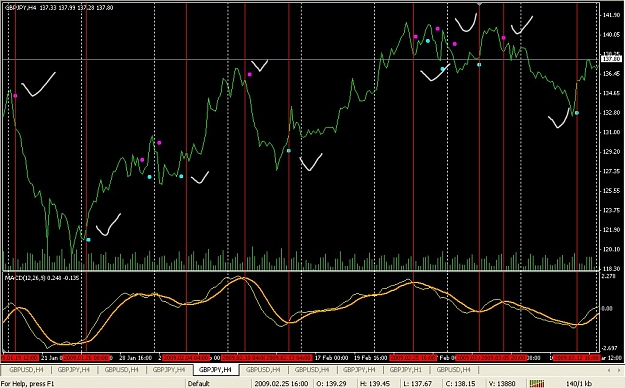Click the MACD(12,26,9) indicator label
The image size is (625, 388).
41,277
